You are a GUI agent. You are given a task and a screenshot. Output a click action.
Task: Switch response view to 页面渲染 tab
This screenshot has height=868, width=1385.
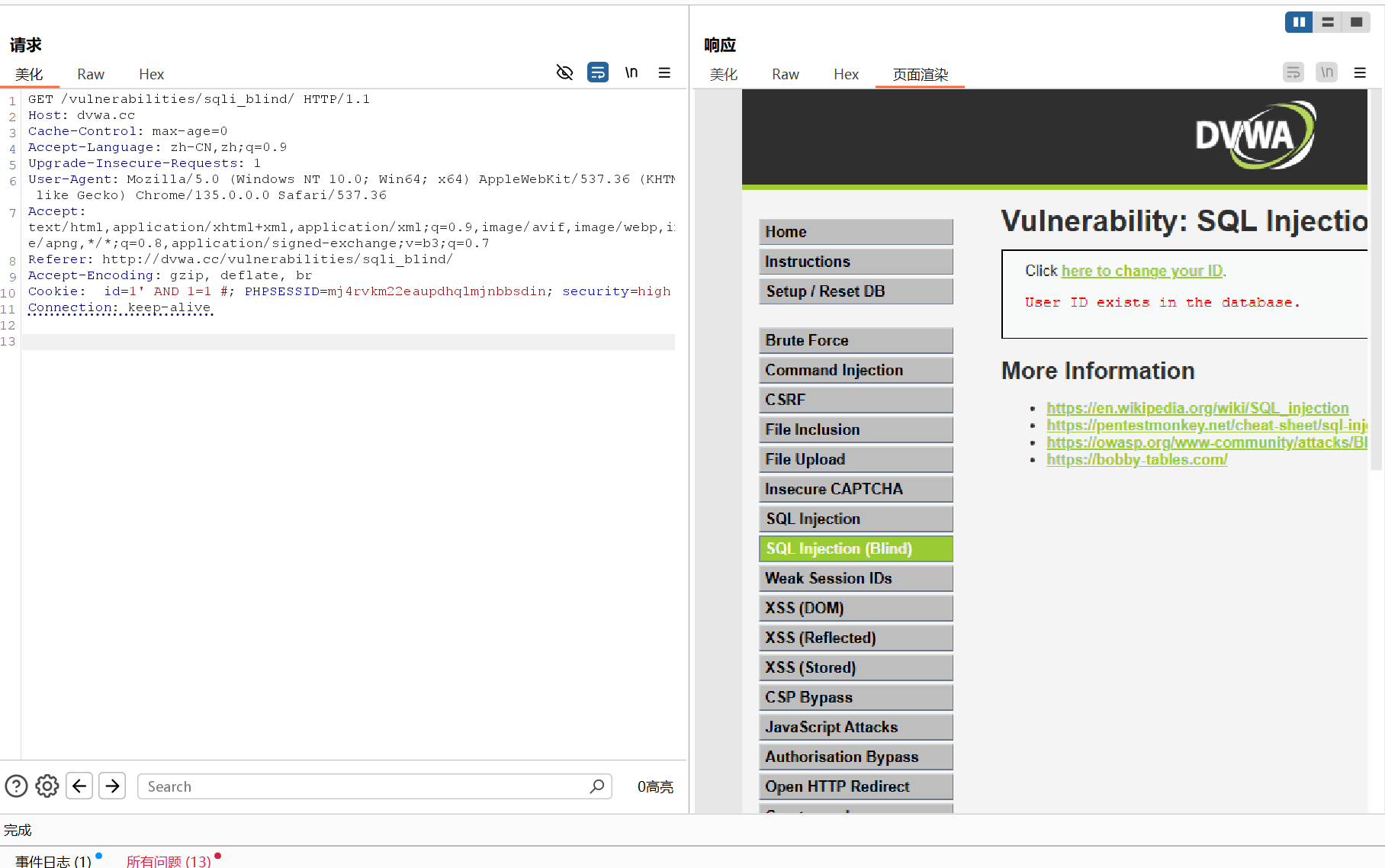pyautogui.click(x=921, y=74)
